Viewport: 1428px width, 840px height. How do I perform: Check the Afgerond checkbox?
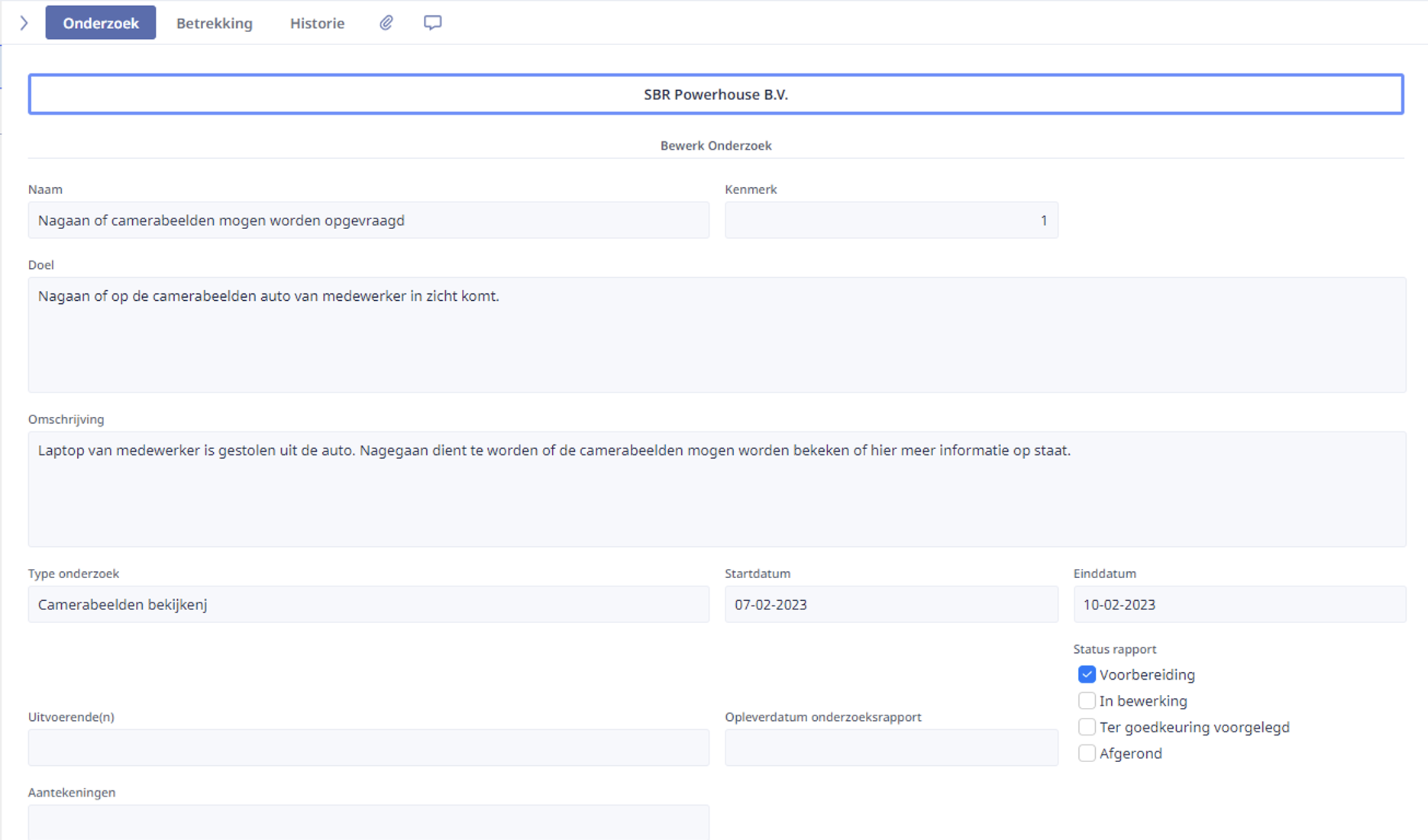1087,753
